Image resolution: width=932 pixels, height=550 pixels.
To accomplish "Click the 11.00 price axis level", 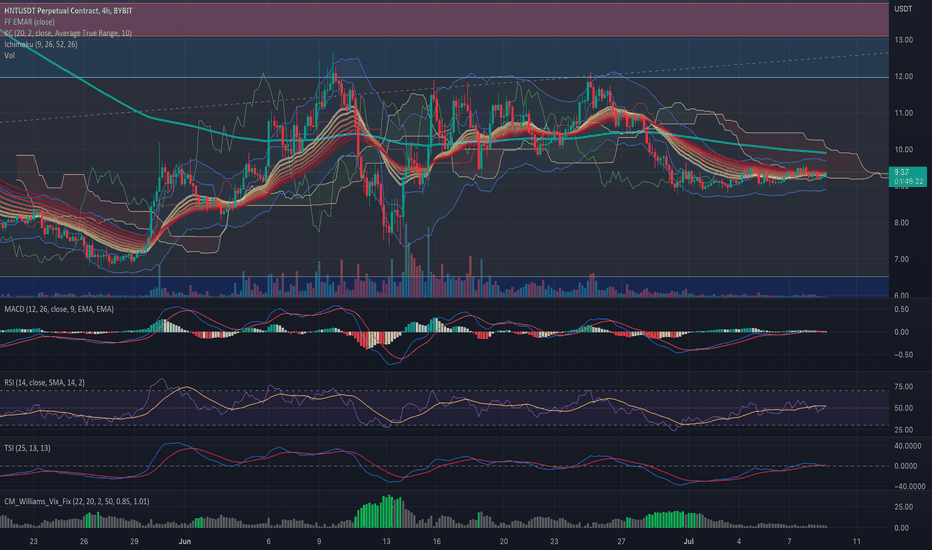I will [x=904, y=113].
